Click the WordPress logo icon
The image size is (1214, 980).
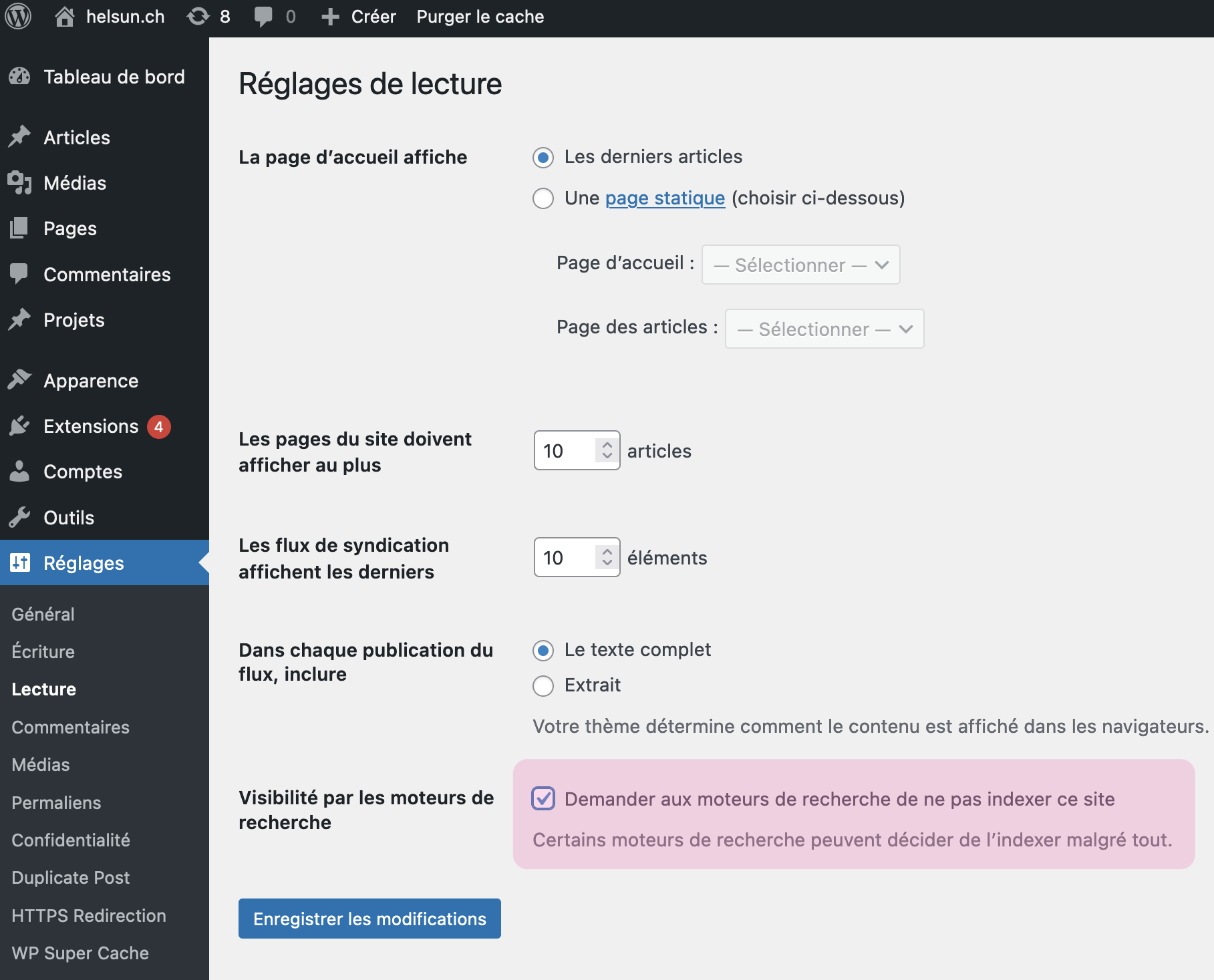coord(18,16)
